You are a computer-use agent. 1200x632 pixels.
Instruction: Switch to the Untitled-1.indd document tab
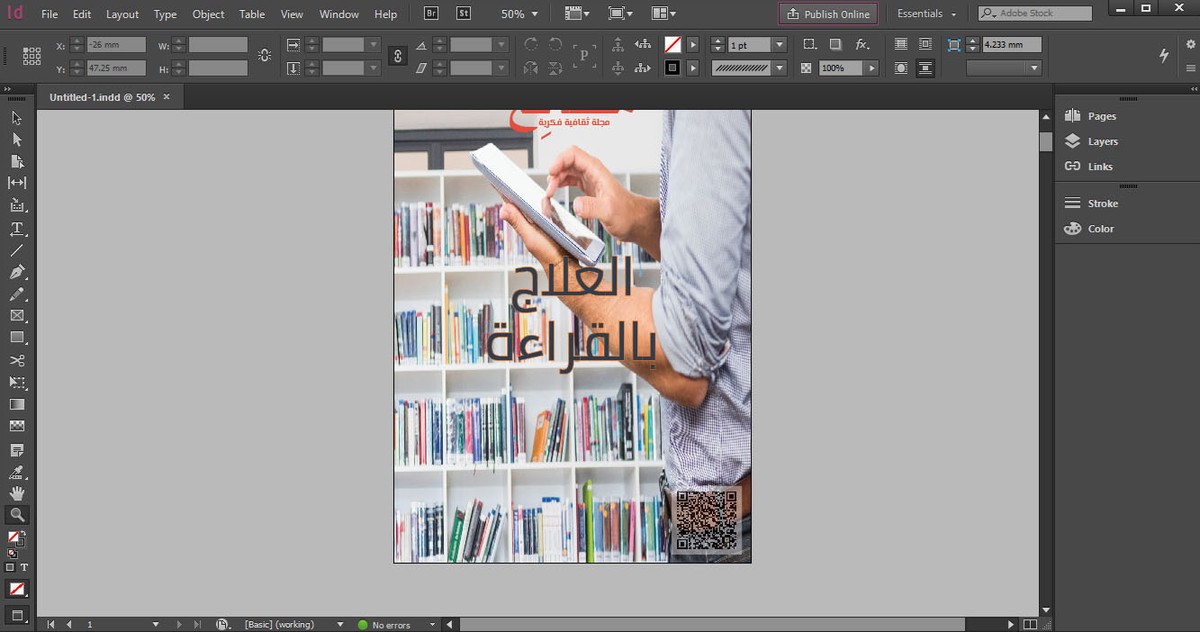(x=102, y=97)
